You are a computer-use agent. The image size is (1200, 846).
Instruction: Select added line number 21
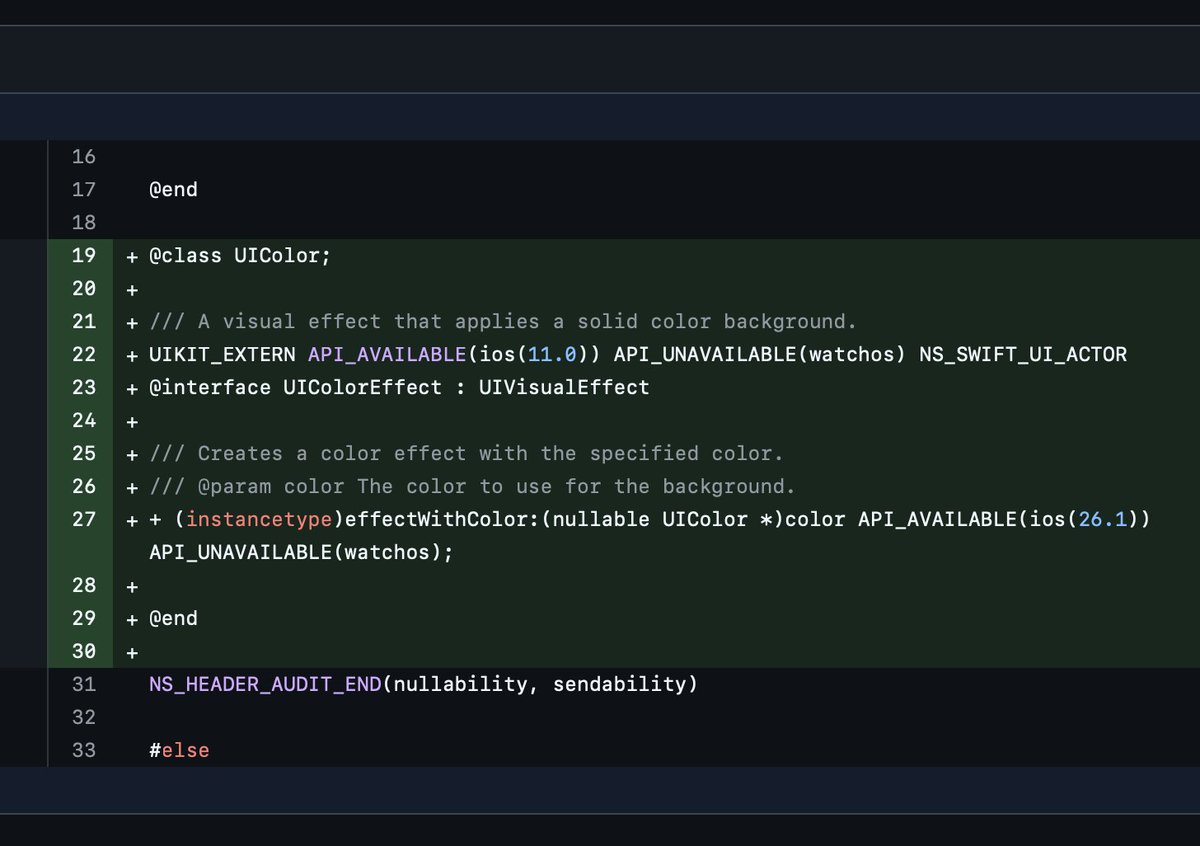[84, 322]
